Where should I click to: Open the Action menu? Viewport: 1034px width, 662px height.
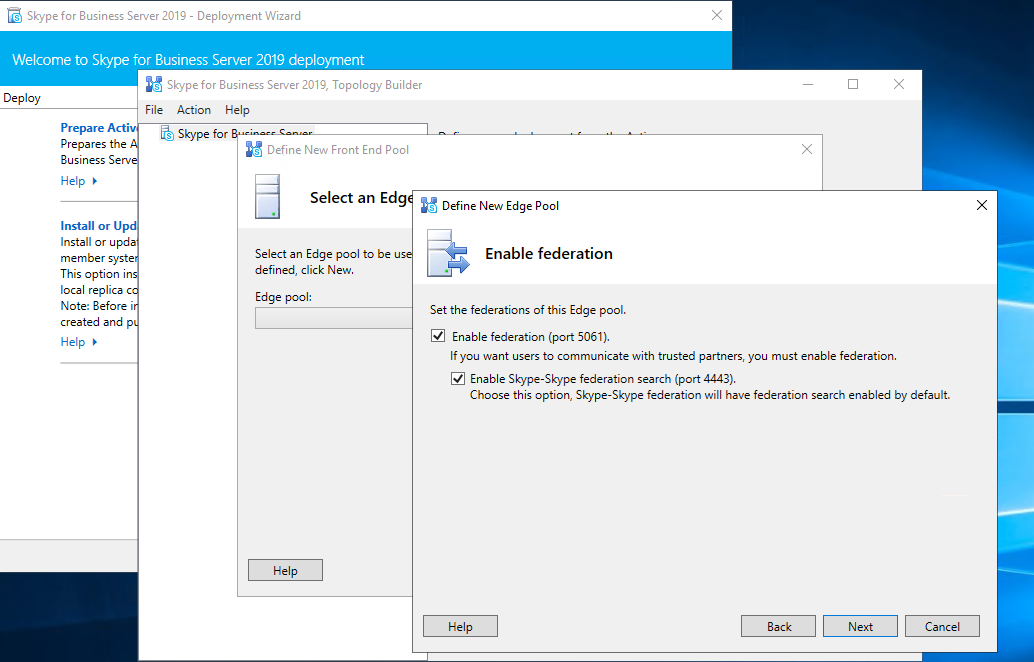point(194,110)
